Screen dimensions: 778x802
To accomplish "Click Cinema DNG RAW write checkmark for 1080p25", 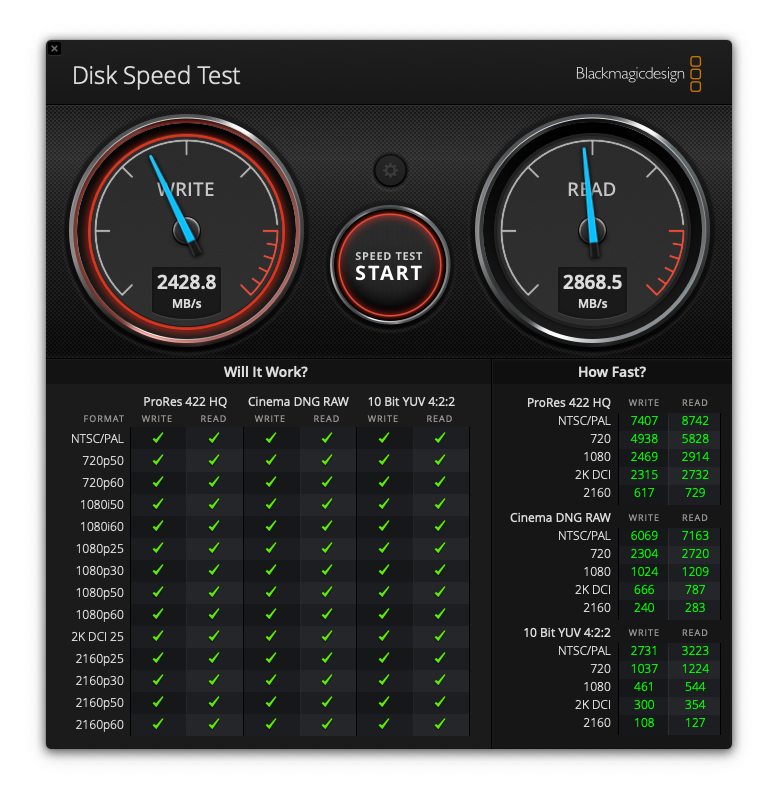I will click(x=271, y=548).
